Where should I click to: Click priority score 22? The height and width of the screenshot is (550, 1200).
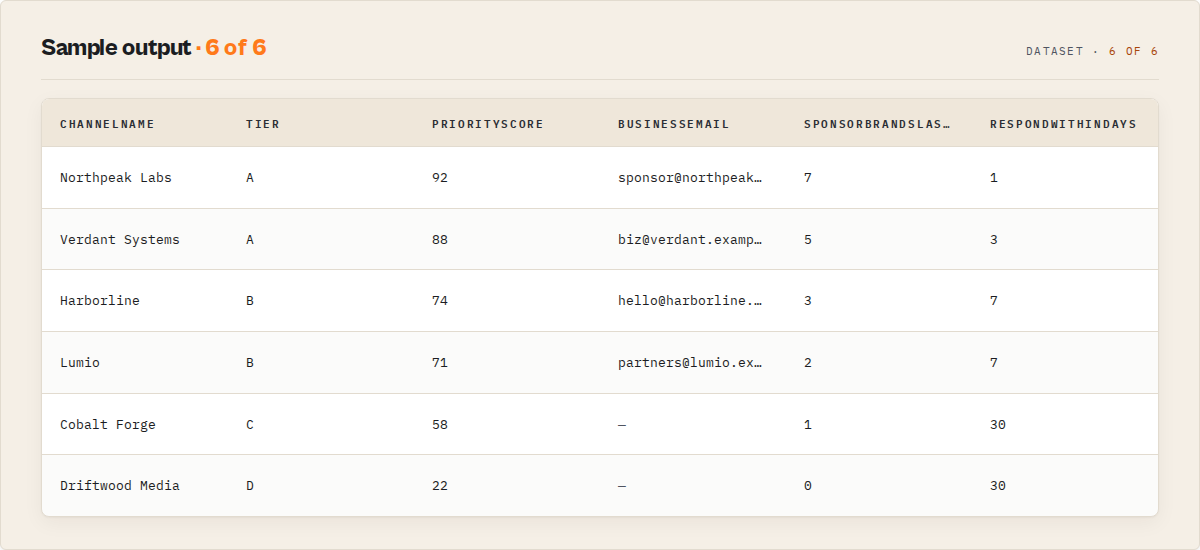point(440,486)
